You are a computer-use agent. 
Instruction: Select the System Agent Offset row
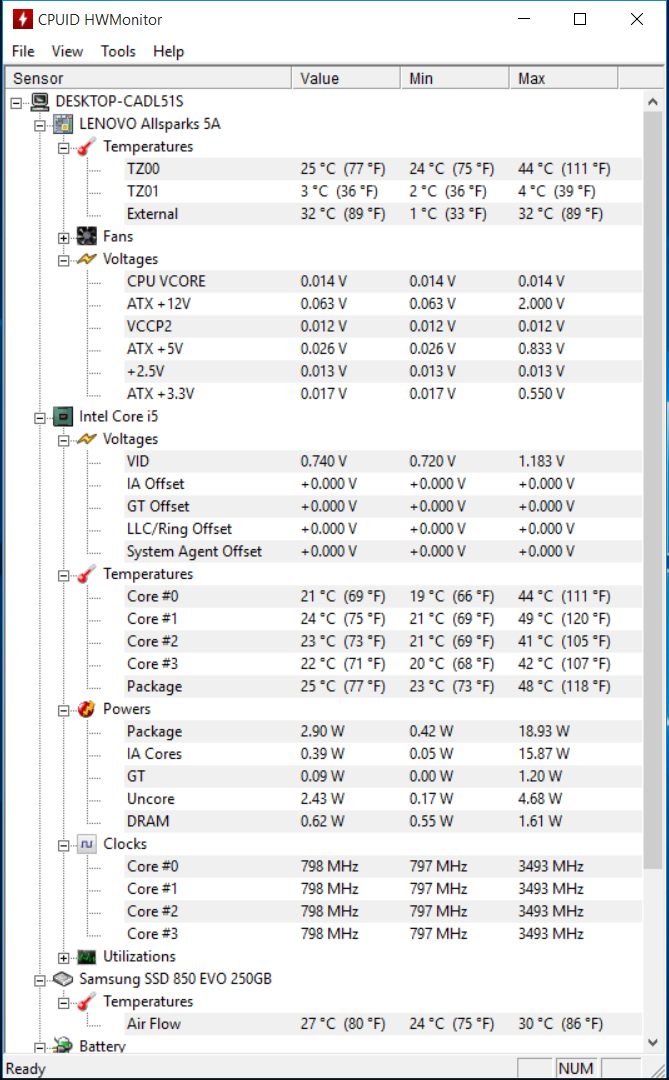tap(382, 552)
